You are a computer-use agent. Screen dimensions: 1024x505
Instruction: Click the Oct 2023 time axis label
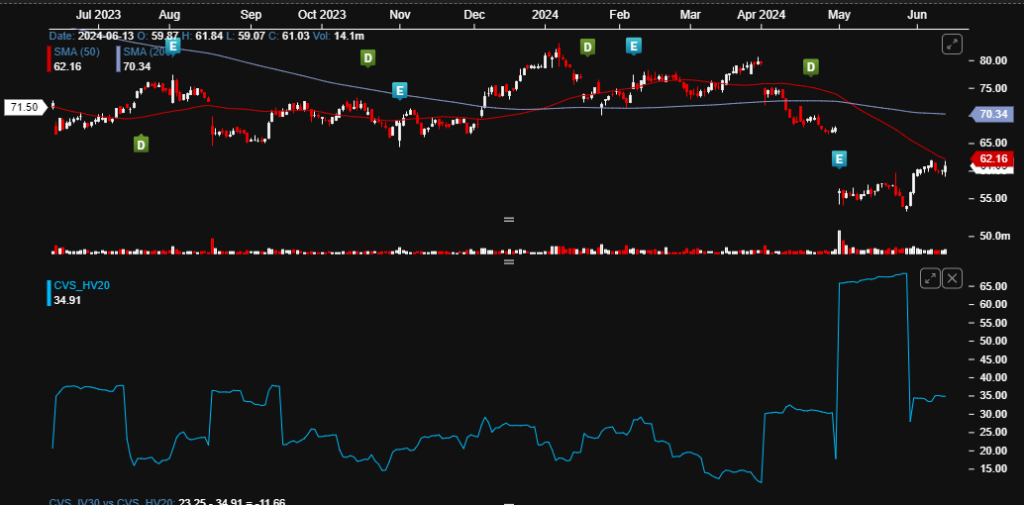(322, 14)
